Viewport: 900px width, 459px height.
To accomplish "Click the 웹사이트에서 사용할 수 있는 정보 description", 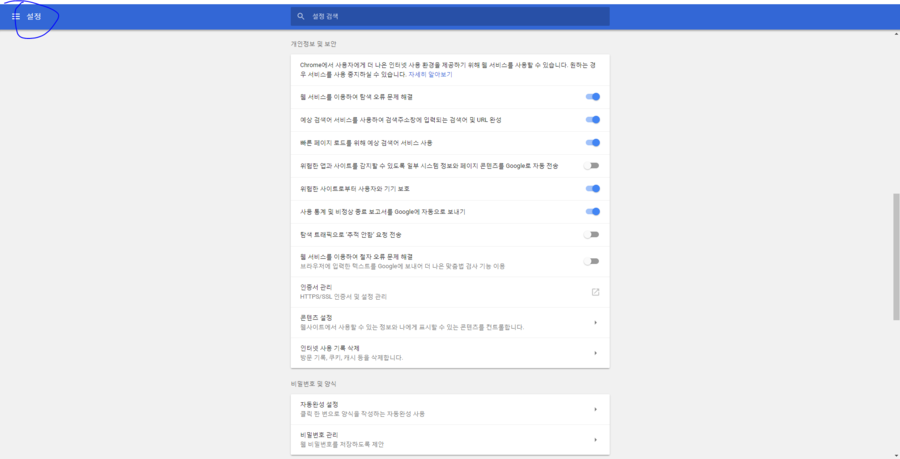I will (412, 327).
